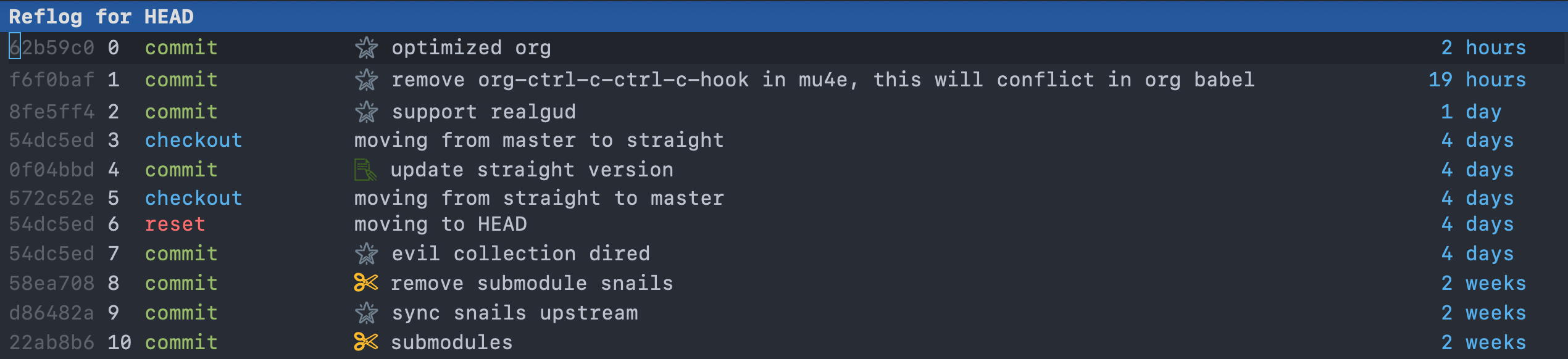Click the star icon beside 'sync snails upstream'

pyautogui.click(x=367, y=313)
